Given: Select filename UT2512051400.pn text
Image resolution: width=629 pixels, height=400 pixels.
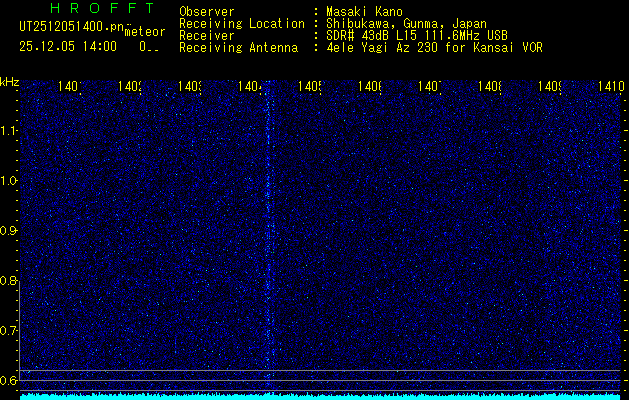Looking at the screenshot, I should (x=71, y=27).
